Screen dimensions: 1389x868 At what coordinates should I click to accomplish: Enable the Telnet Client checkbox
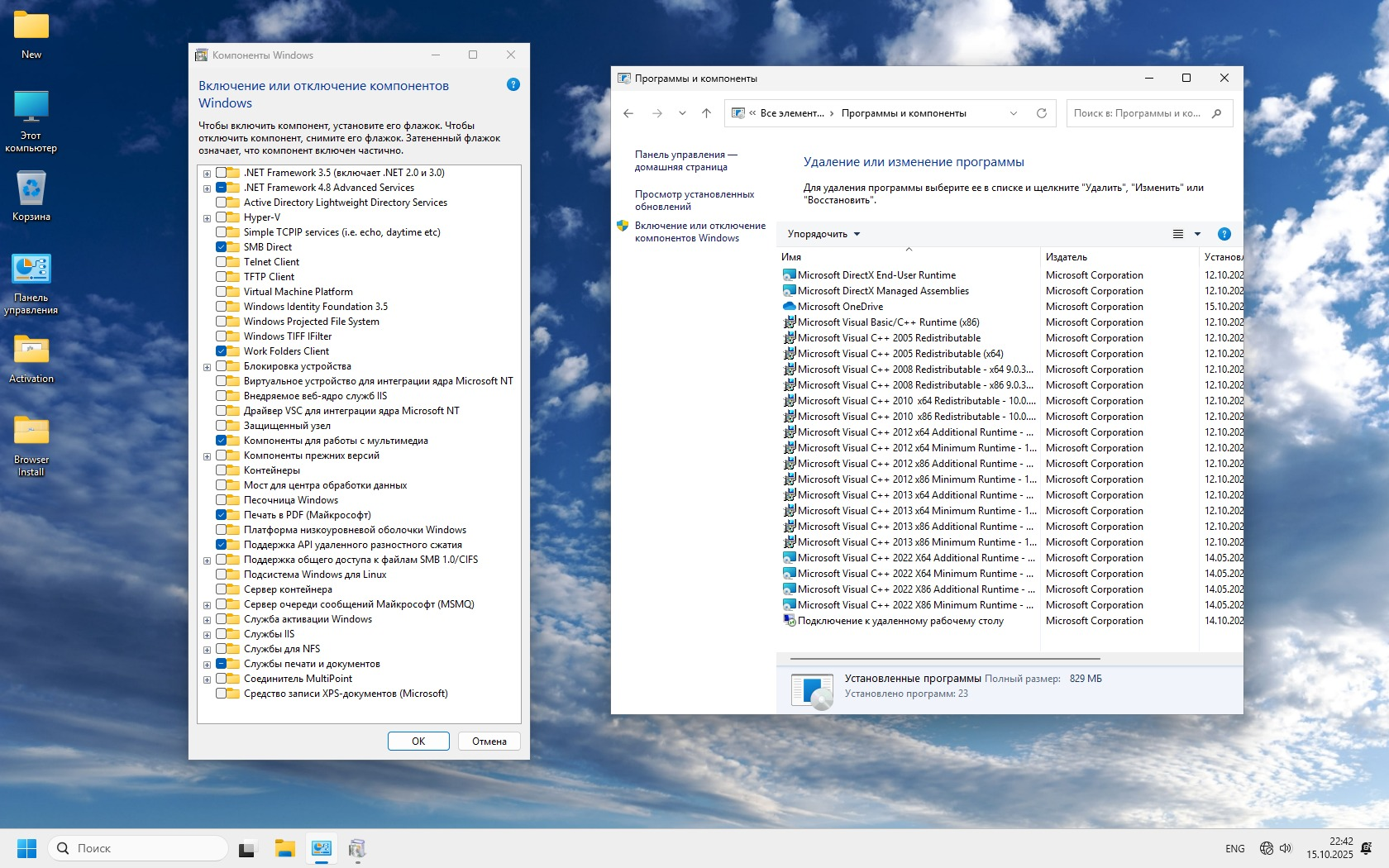coord(222,262)
